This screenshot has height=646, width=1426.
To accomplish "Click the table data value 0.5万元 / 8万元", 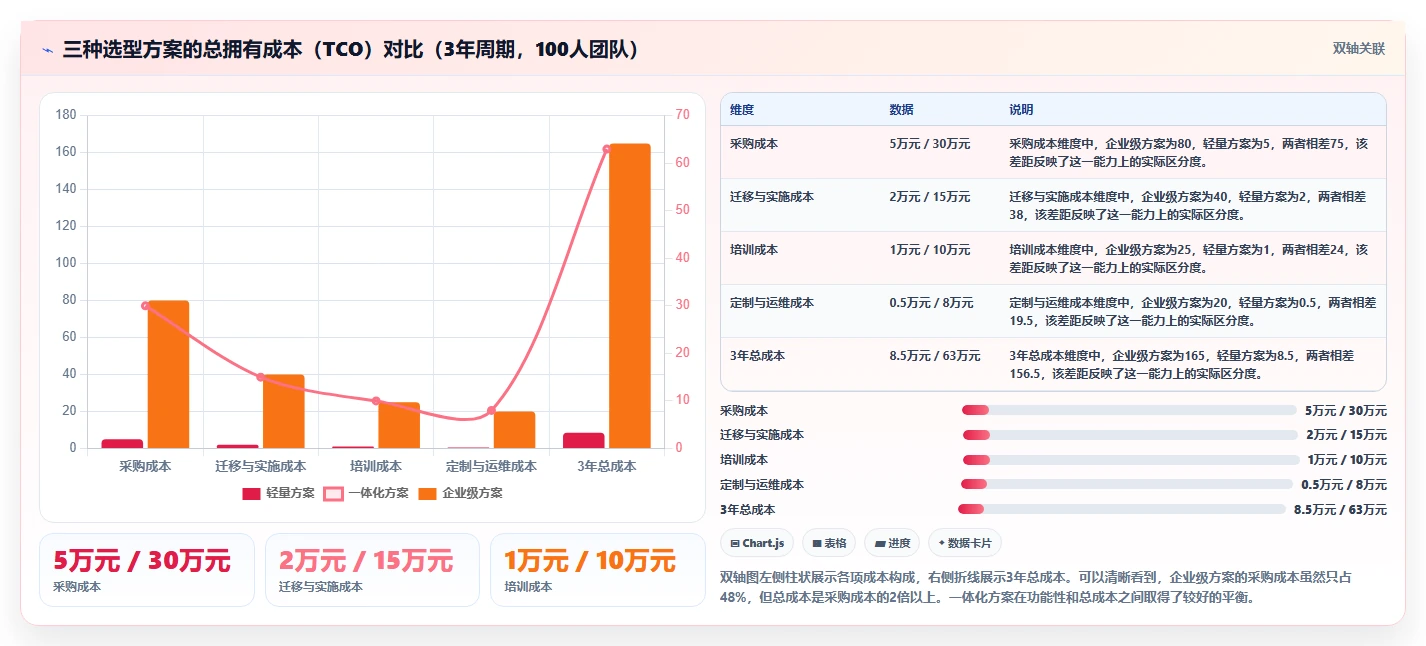I will click(x=931, y=303).
